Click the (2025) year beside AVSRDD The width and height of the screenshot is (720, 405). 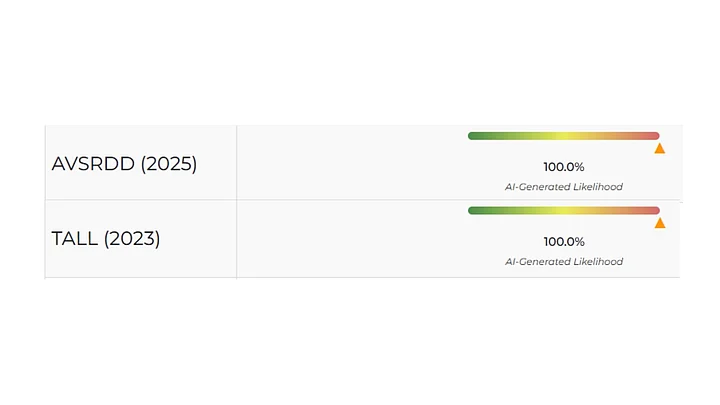(x=169, y=163)
